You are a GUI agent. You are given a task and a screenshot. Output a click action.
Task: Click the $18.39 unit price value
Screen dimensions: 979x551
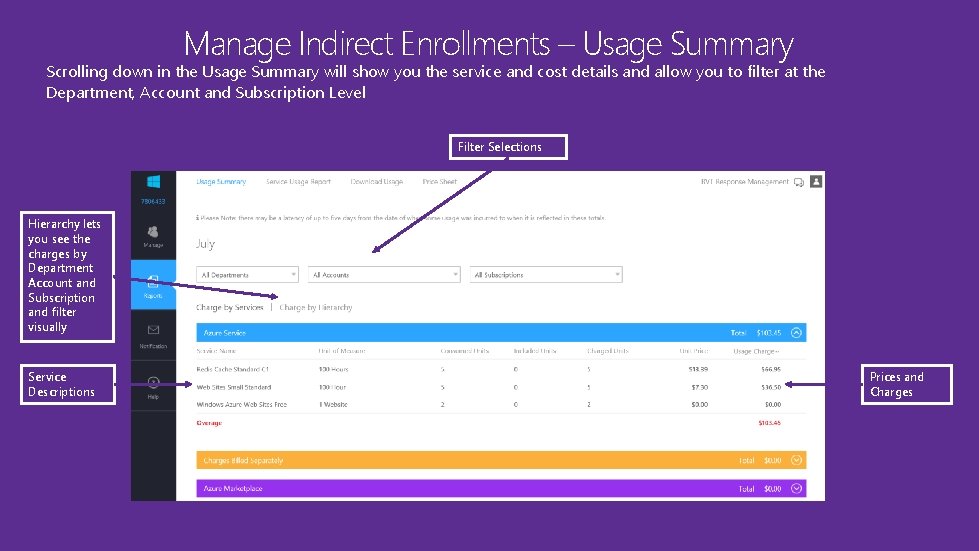698,369
